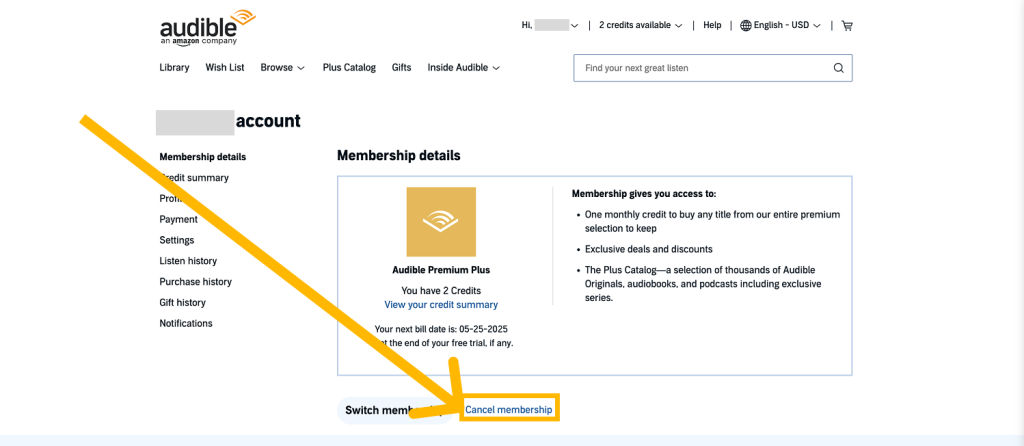Select Purchase history in sidebar
1024x446 pixels.
(x=195, y=282)
